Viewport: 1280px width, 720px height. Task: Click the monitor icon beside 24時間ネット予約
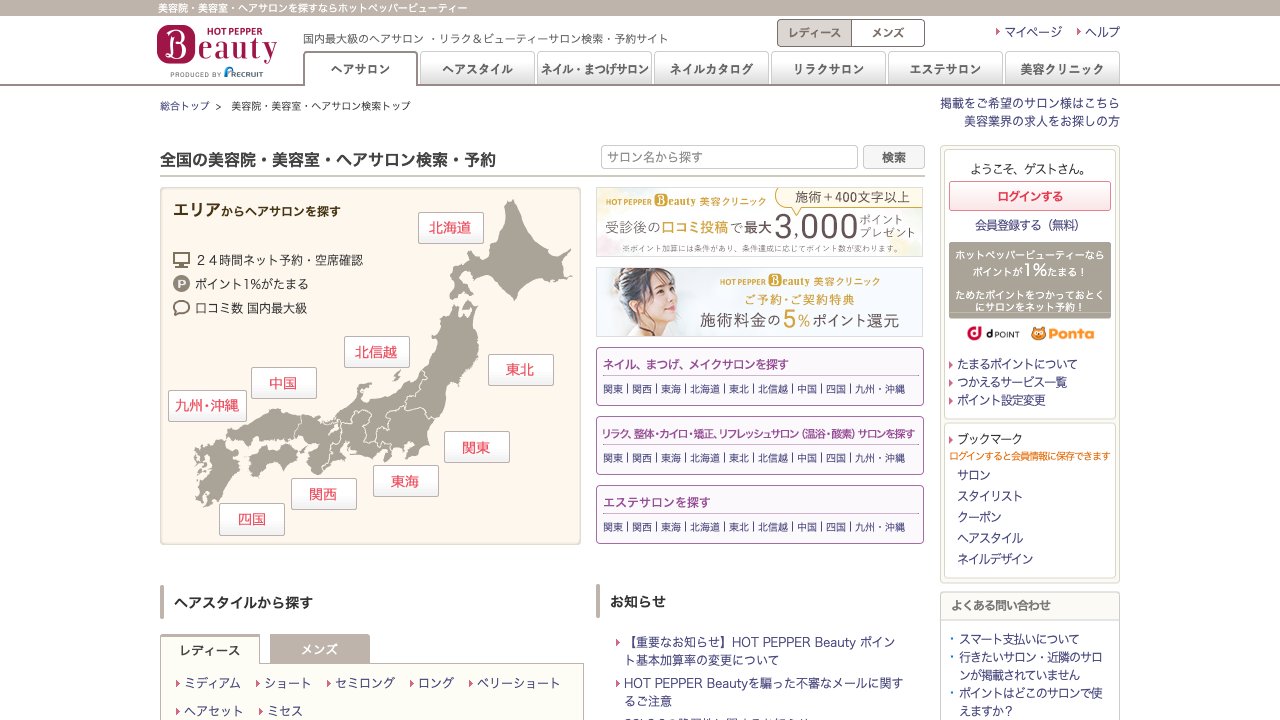(x=183, y=259)
